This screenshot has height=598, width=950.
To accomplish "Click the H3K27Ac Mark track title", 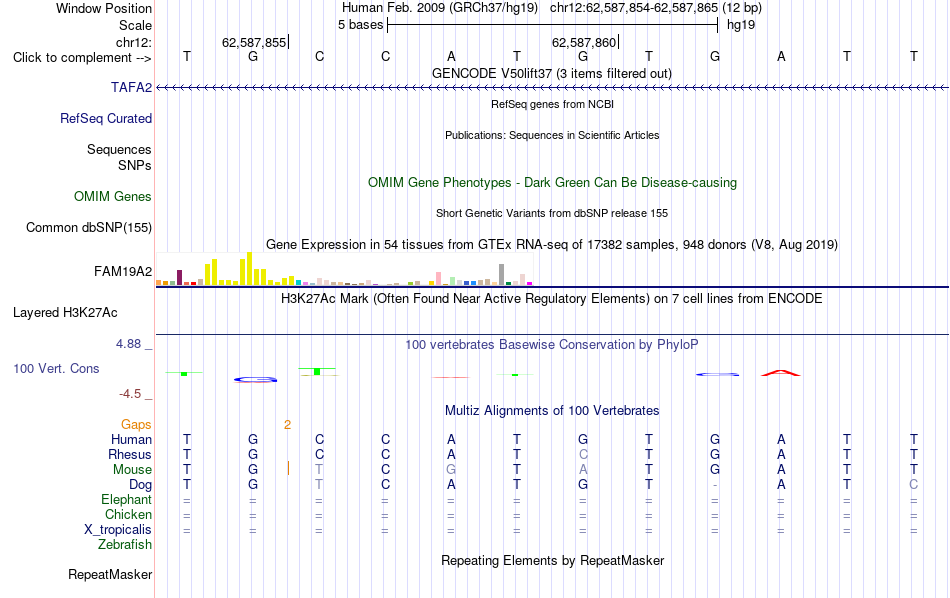I will [552, 299].
